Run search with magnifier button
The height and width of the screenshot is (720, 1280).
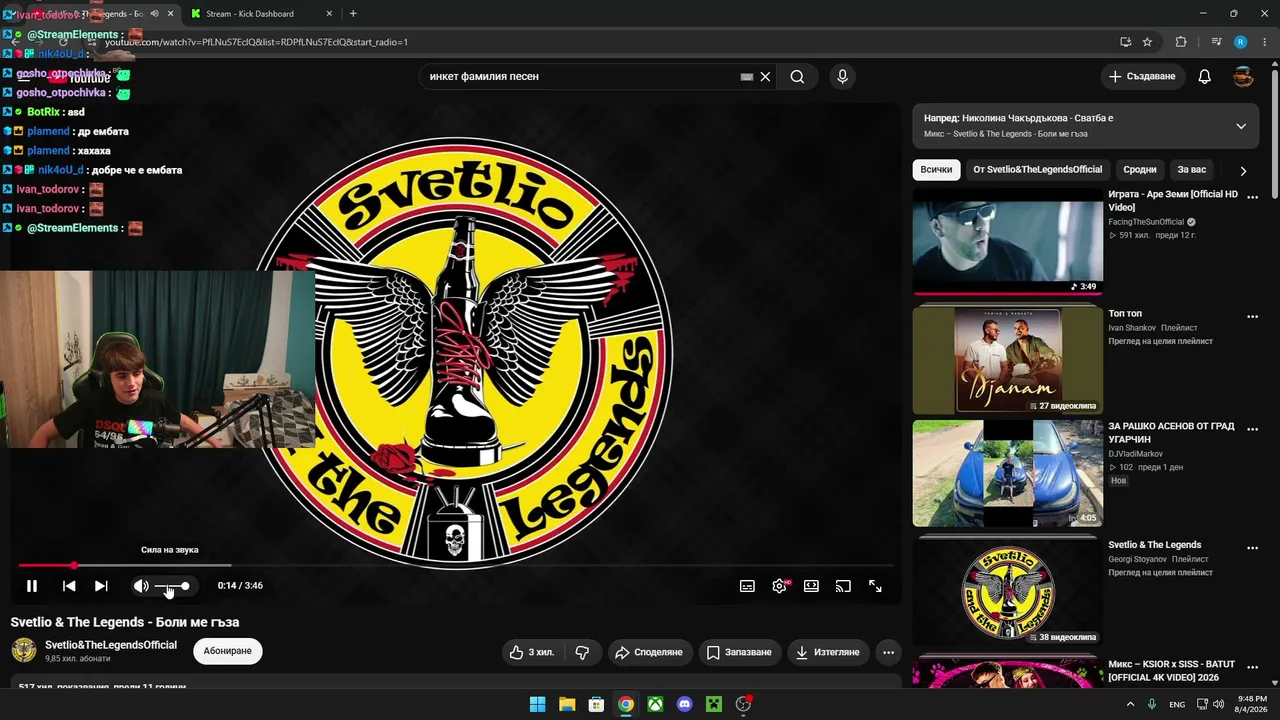coord(797,77)
